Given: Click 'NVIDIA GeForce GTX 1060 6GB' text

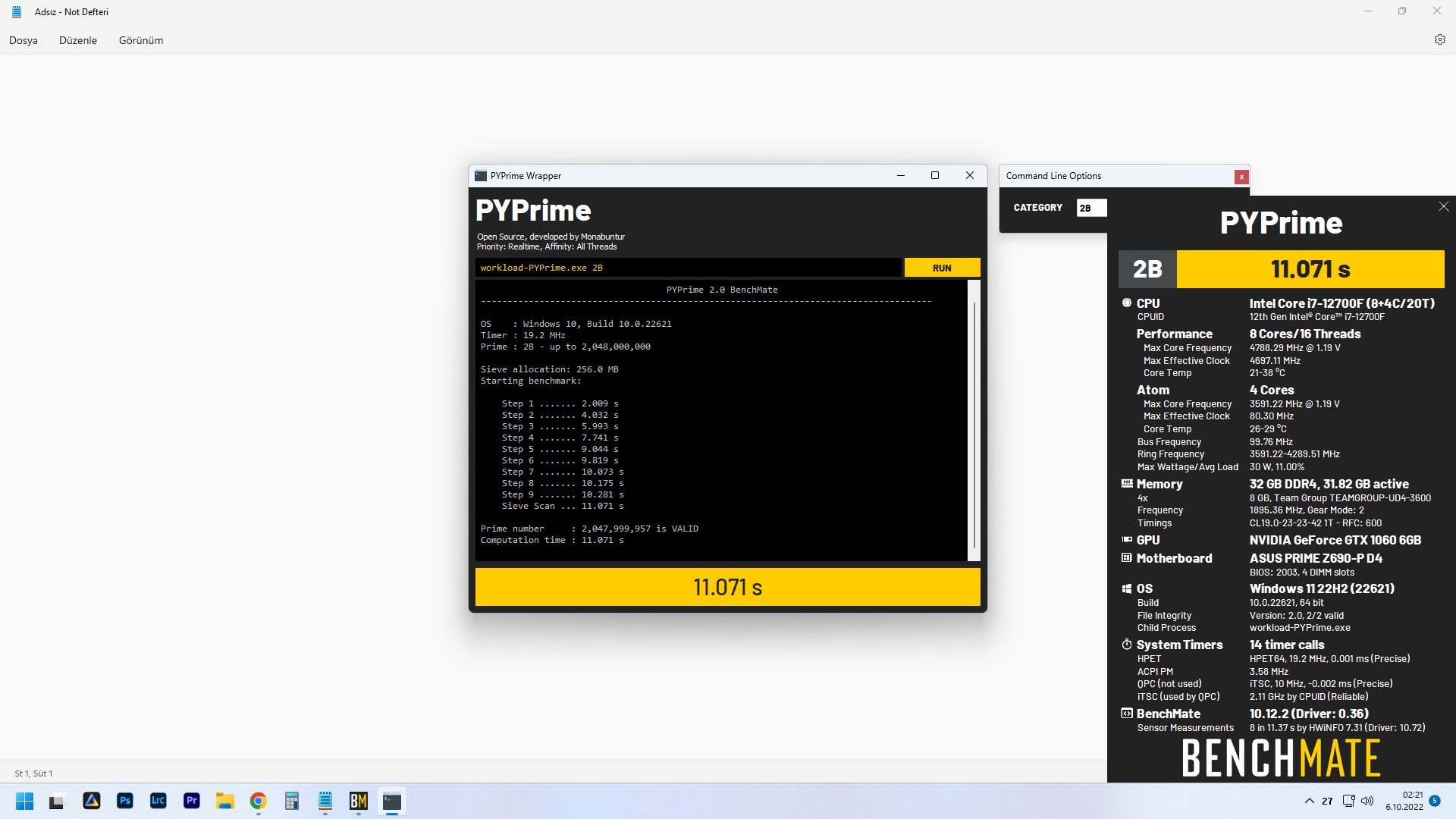Looking at the screenshot, I should [x=1335, y=540].
